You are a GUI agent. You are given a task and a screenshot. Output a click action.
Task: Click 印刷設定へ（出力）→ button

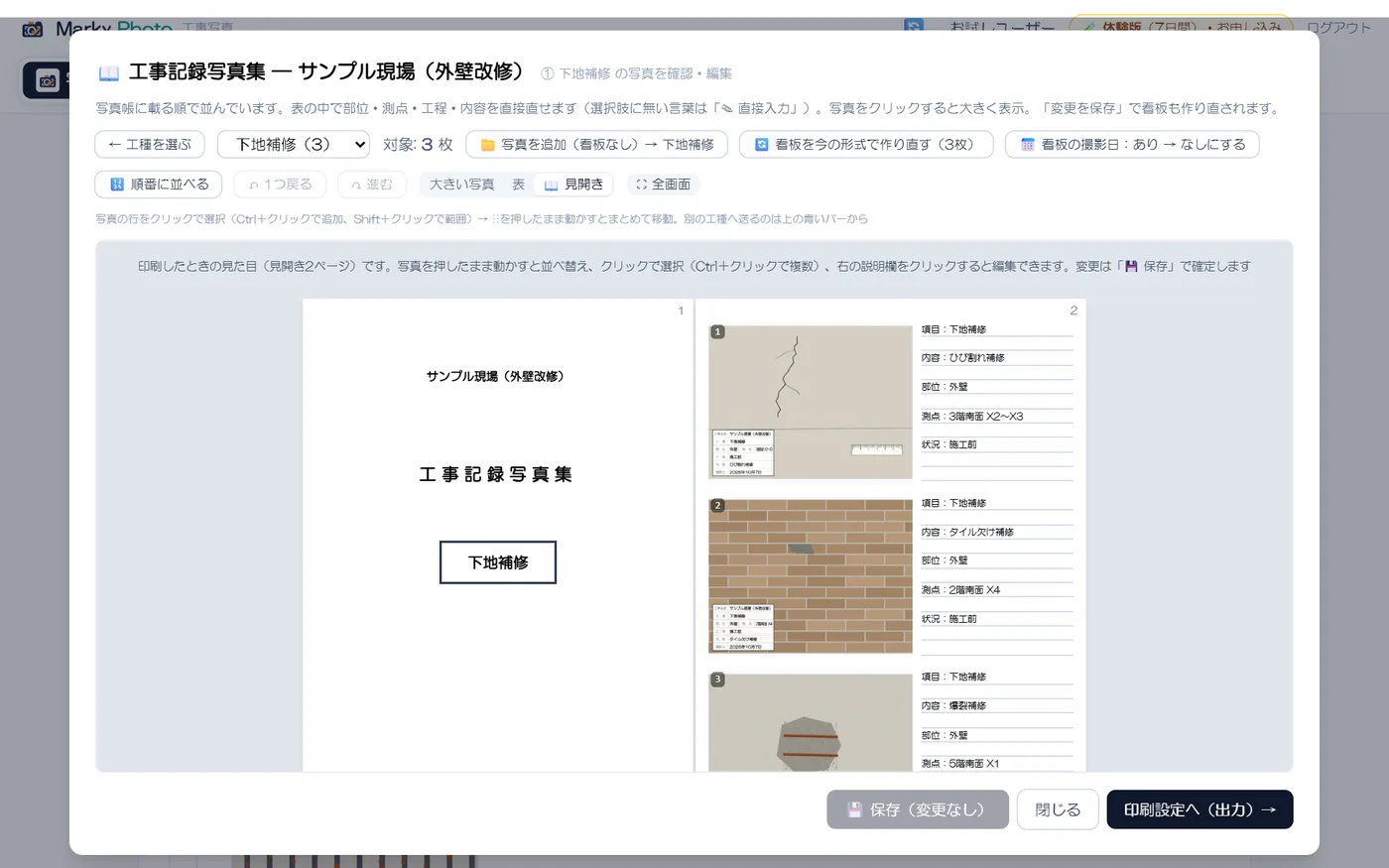pyautogui.click(x=1200, y=809)
